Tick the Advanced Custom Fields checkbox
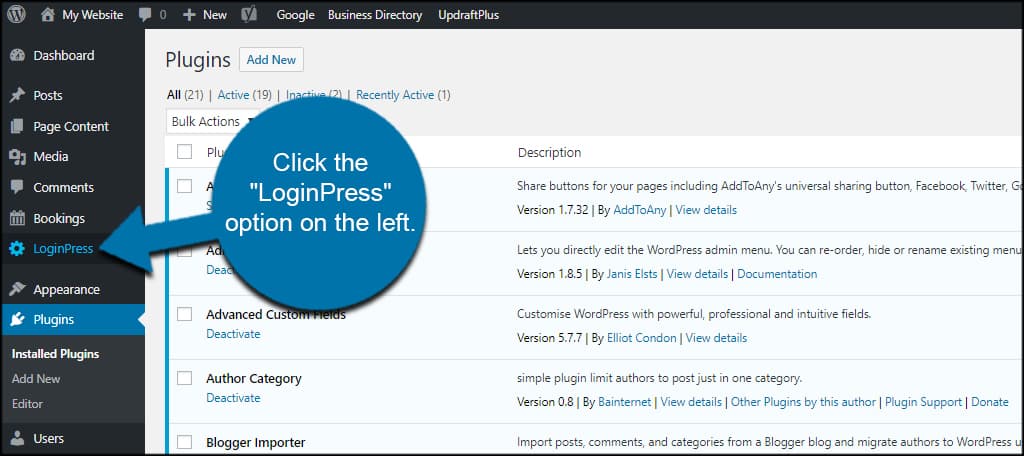The image size is (1024, 456). point(185,314)
